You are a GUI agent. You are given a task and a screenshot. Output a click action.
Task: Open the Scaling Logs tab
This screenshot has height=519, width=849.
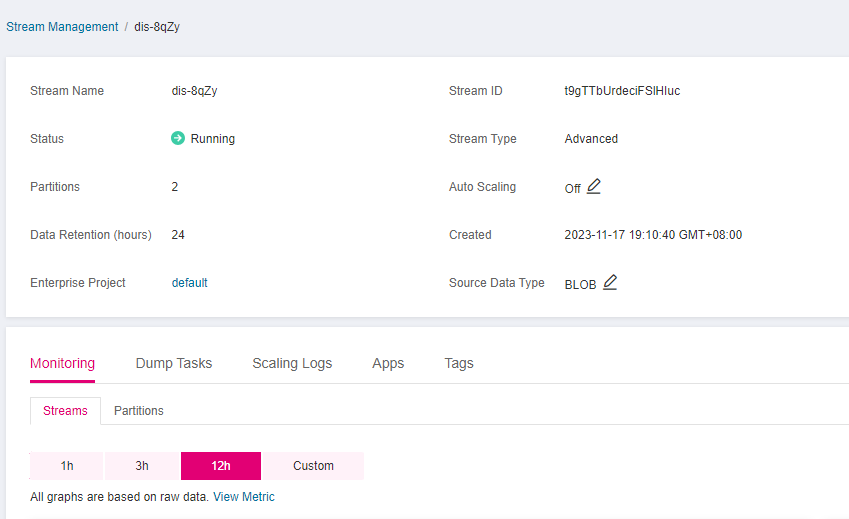(292, 363)
